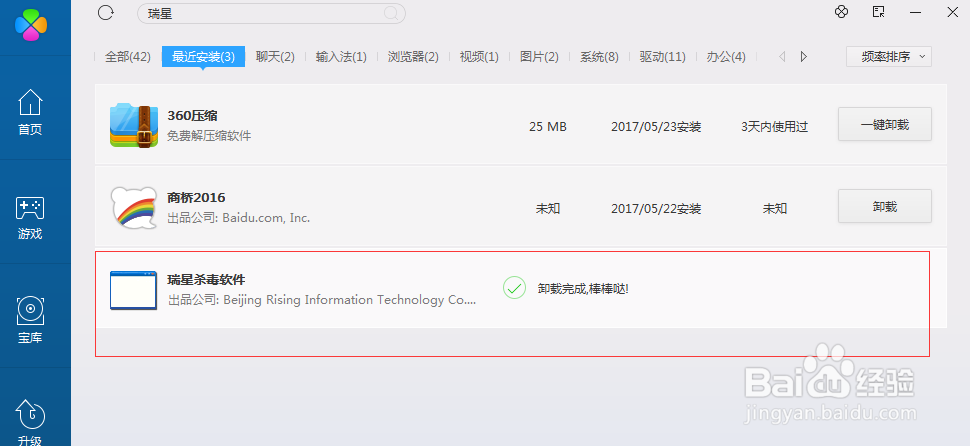
Task: Click the colorful clover app logo
Action: point(31,25)
